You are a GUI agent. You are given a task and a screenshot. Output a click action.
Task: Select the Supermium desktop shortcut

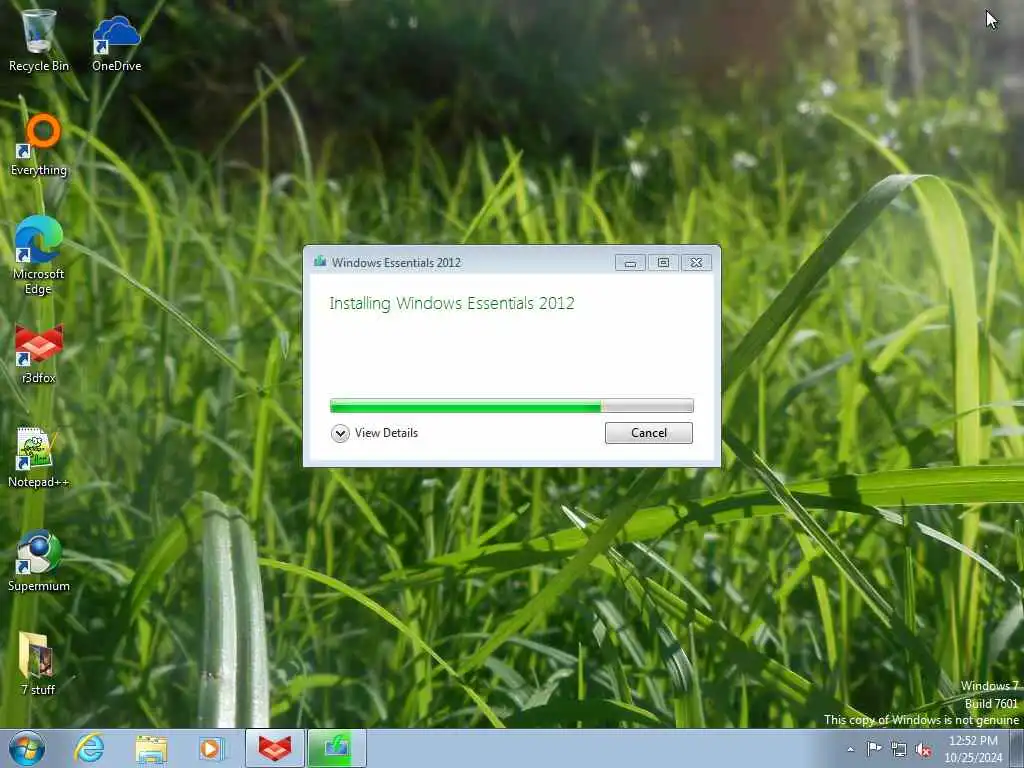point(39,561)
